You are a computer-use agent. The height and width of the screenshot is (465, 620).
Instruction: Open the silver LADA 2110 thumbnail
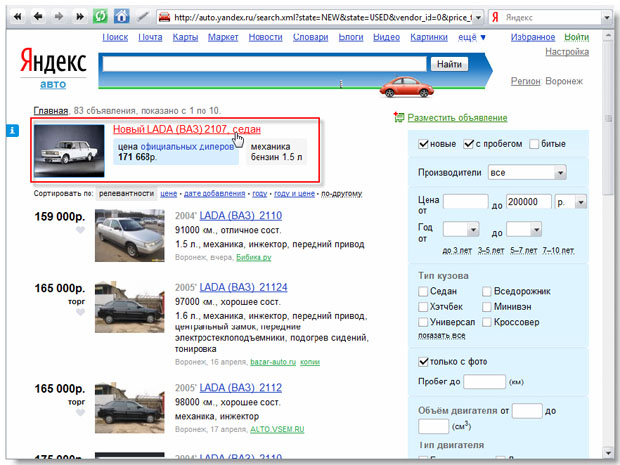tap(130, 235)
